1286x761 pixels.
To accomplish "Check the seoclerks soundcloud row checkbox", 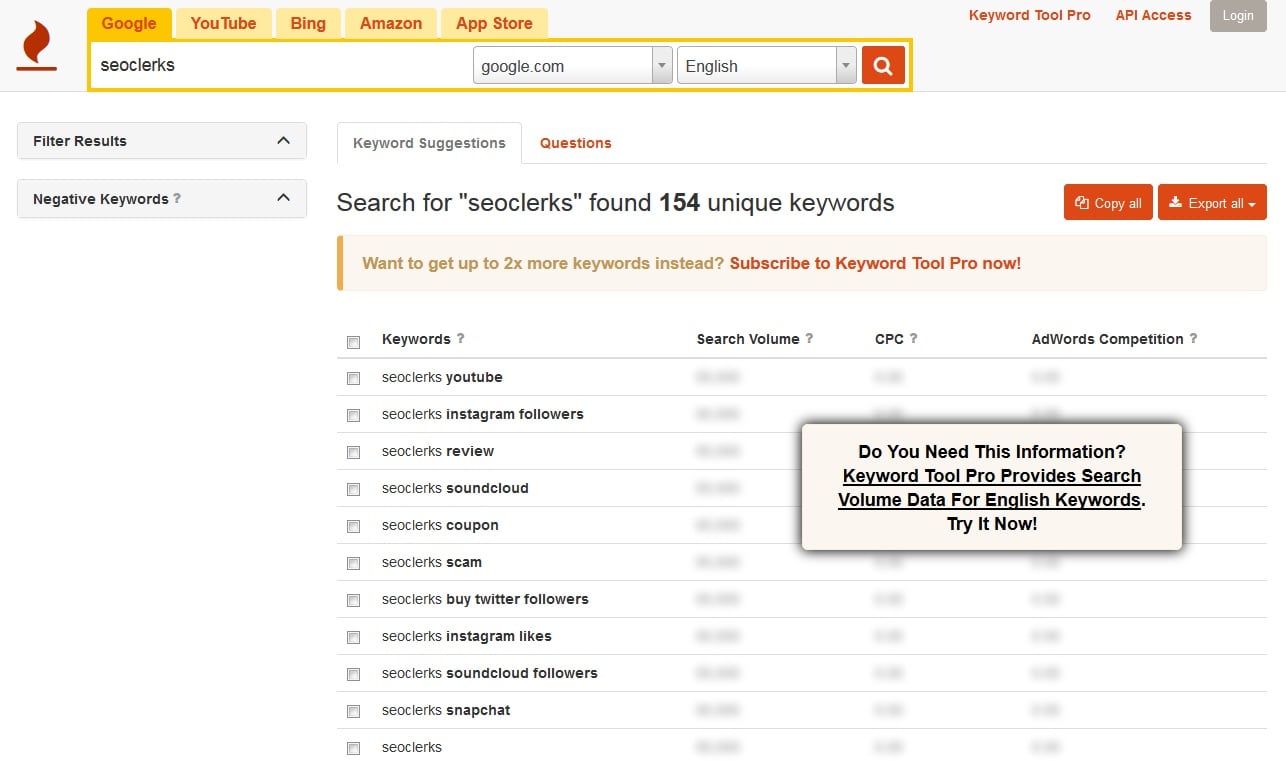I will pos(353,489).
